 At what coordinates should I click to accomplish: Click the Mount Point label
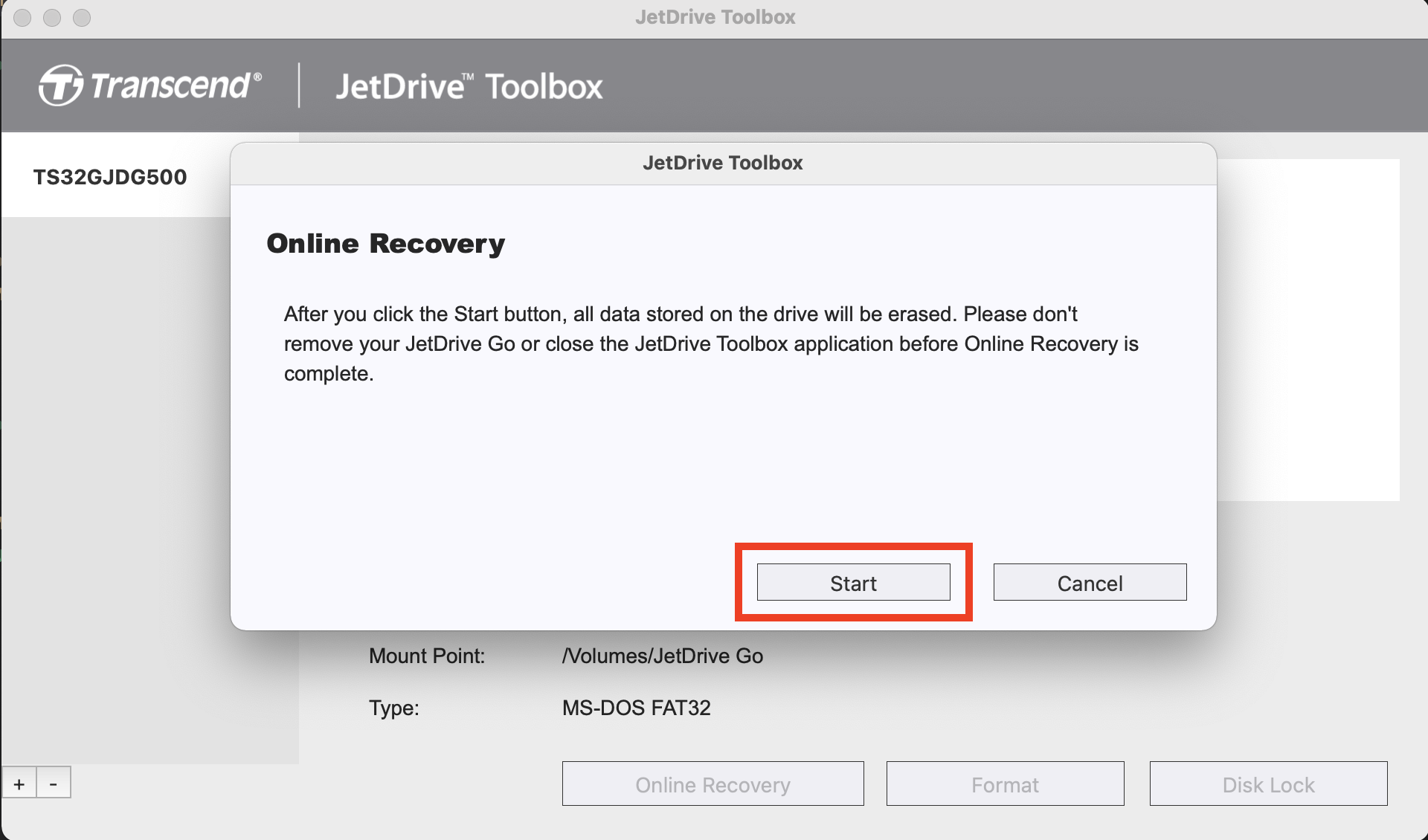(x=427, y=656)
